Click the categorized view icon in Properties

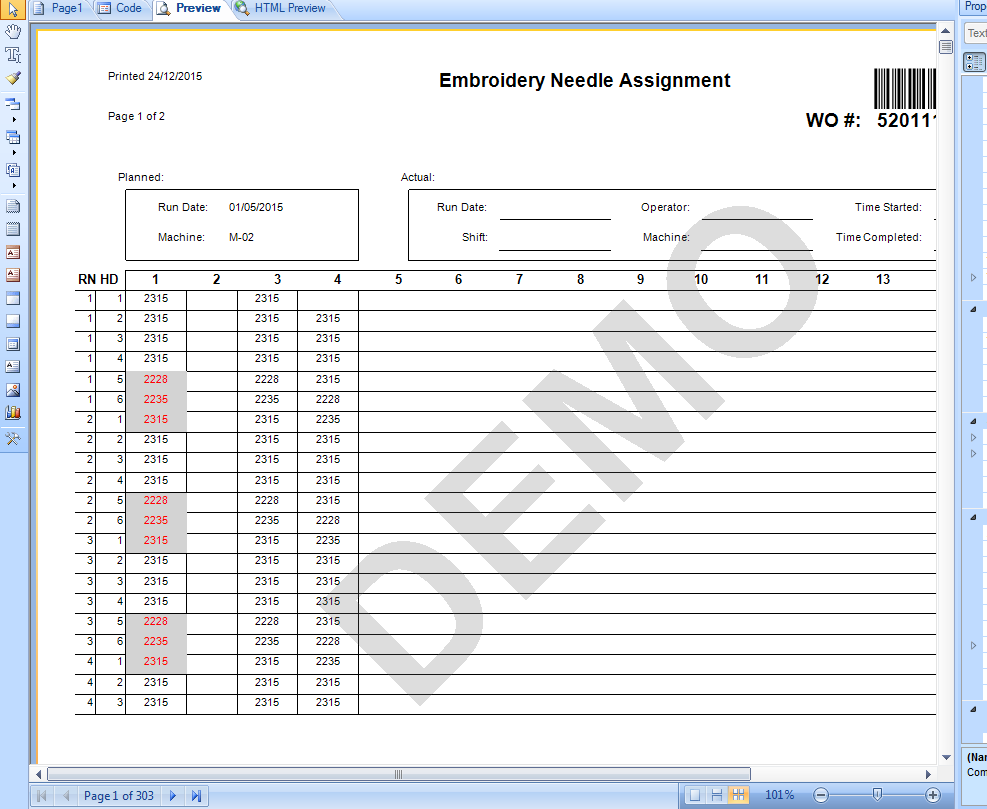point(974,62)
